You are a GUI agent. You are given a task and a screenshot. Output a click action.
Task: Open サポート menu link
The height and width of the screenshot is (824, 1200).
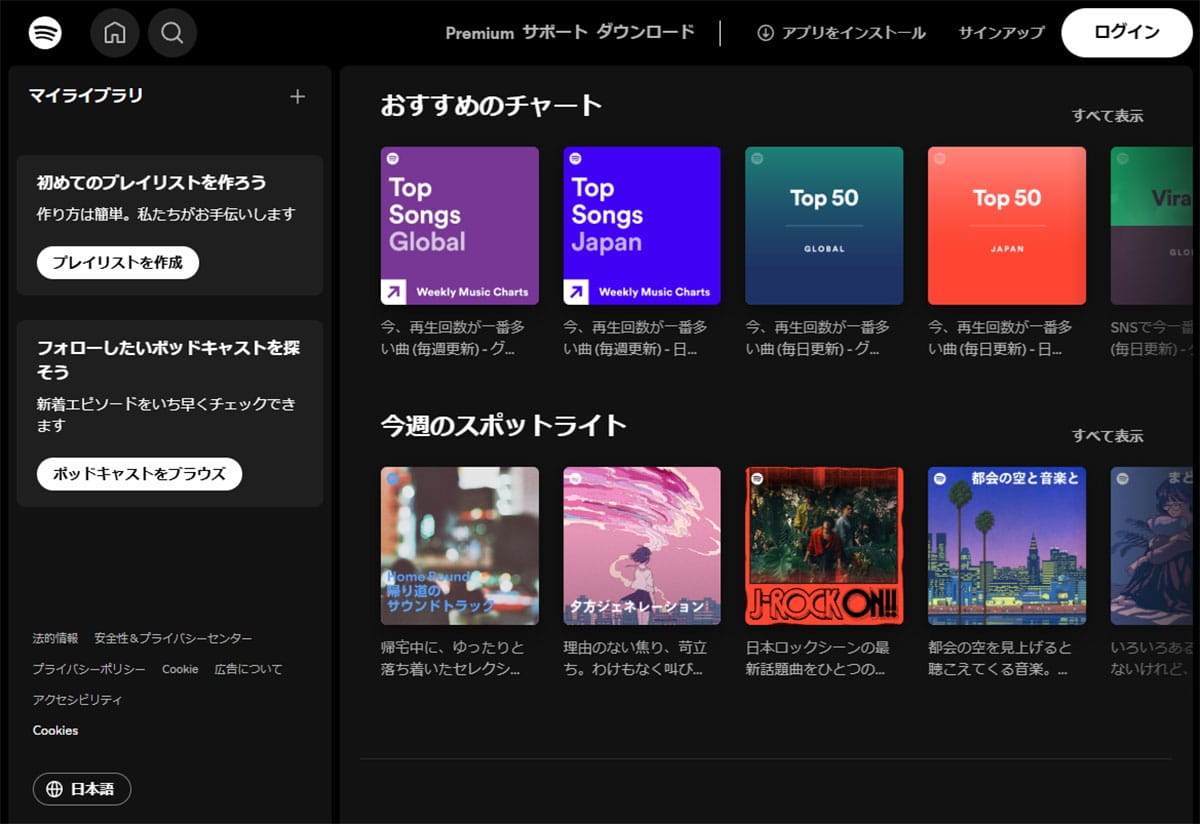(555, 32)
